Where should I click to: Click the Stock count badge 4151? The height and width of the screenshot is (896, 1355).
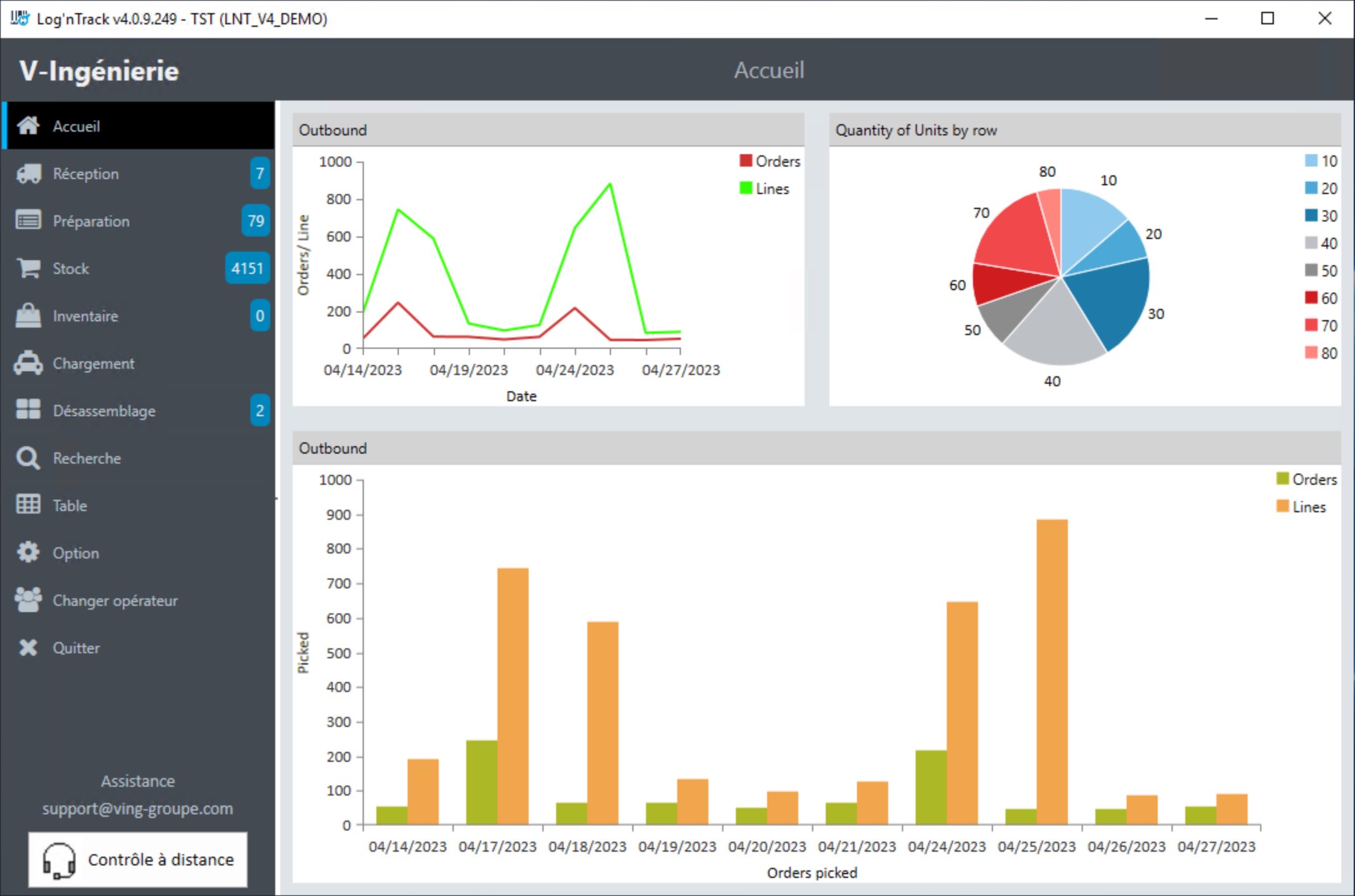tap(247, 268)
